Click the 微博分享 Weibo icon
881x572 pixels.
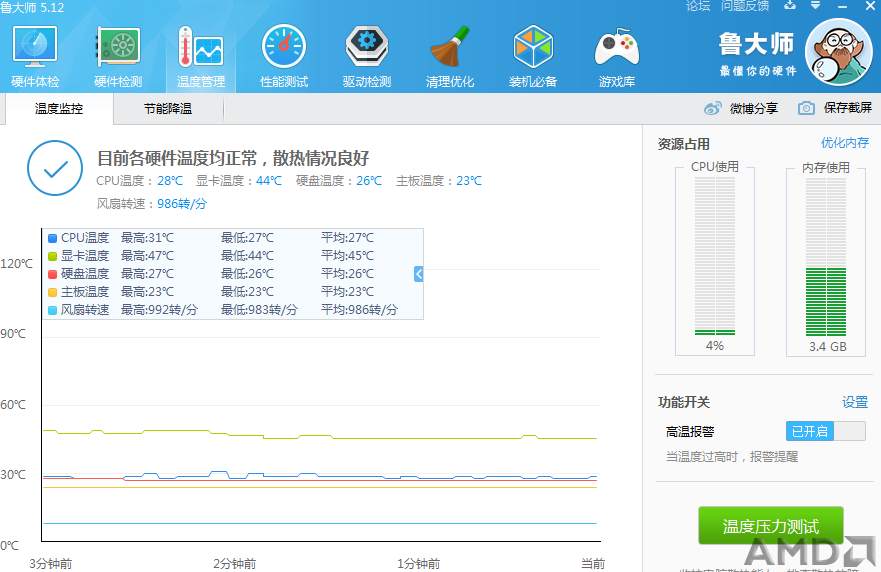(x=712, y=108)
